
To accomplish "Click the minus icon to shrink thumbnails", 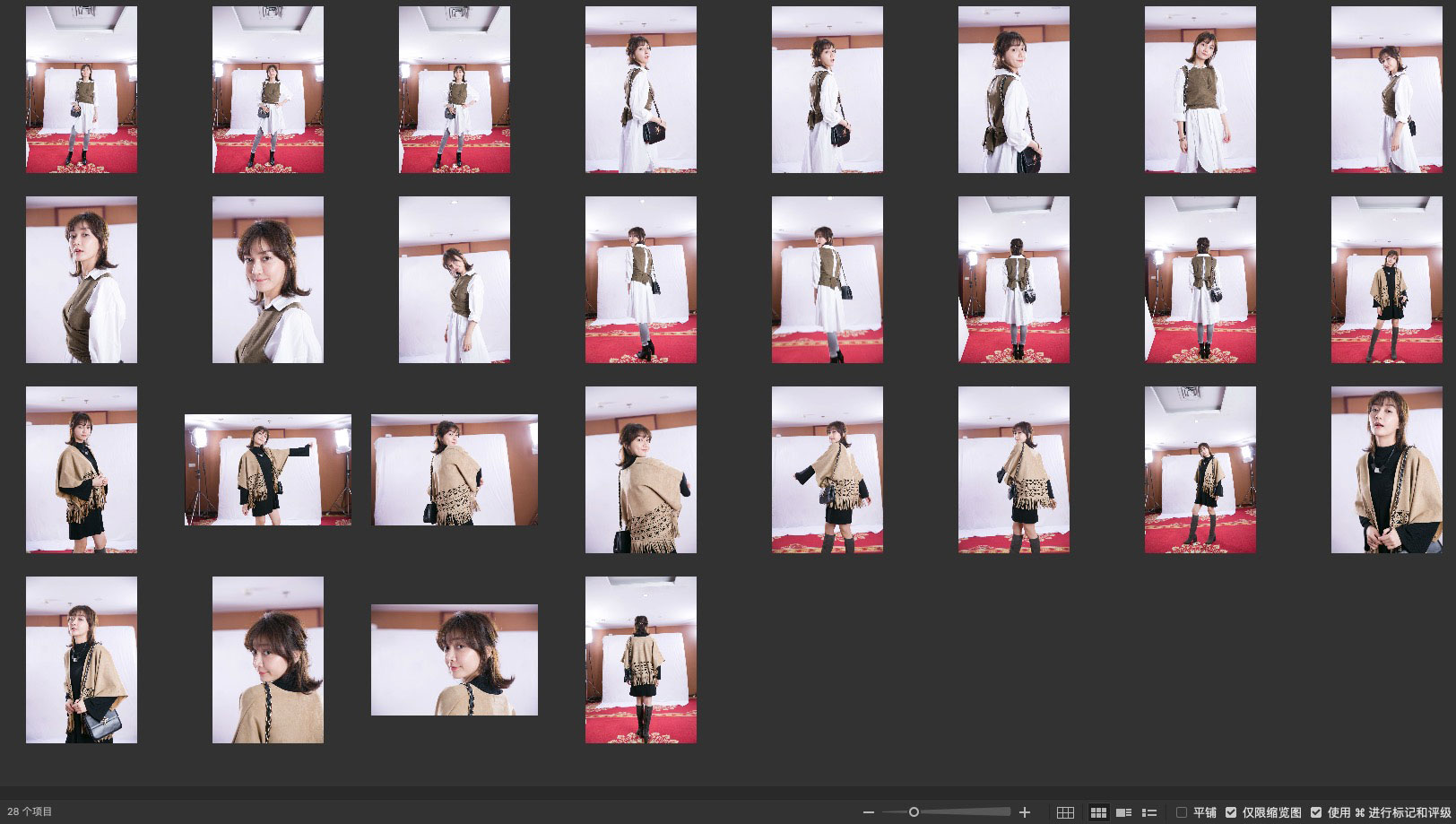I will tap(868, 812).
